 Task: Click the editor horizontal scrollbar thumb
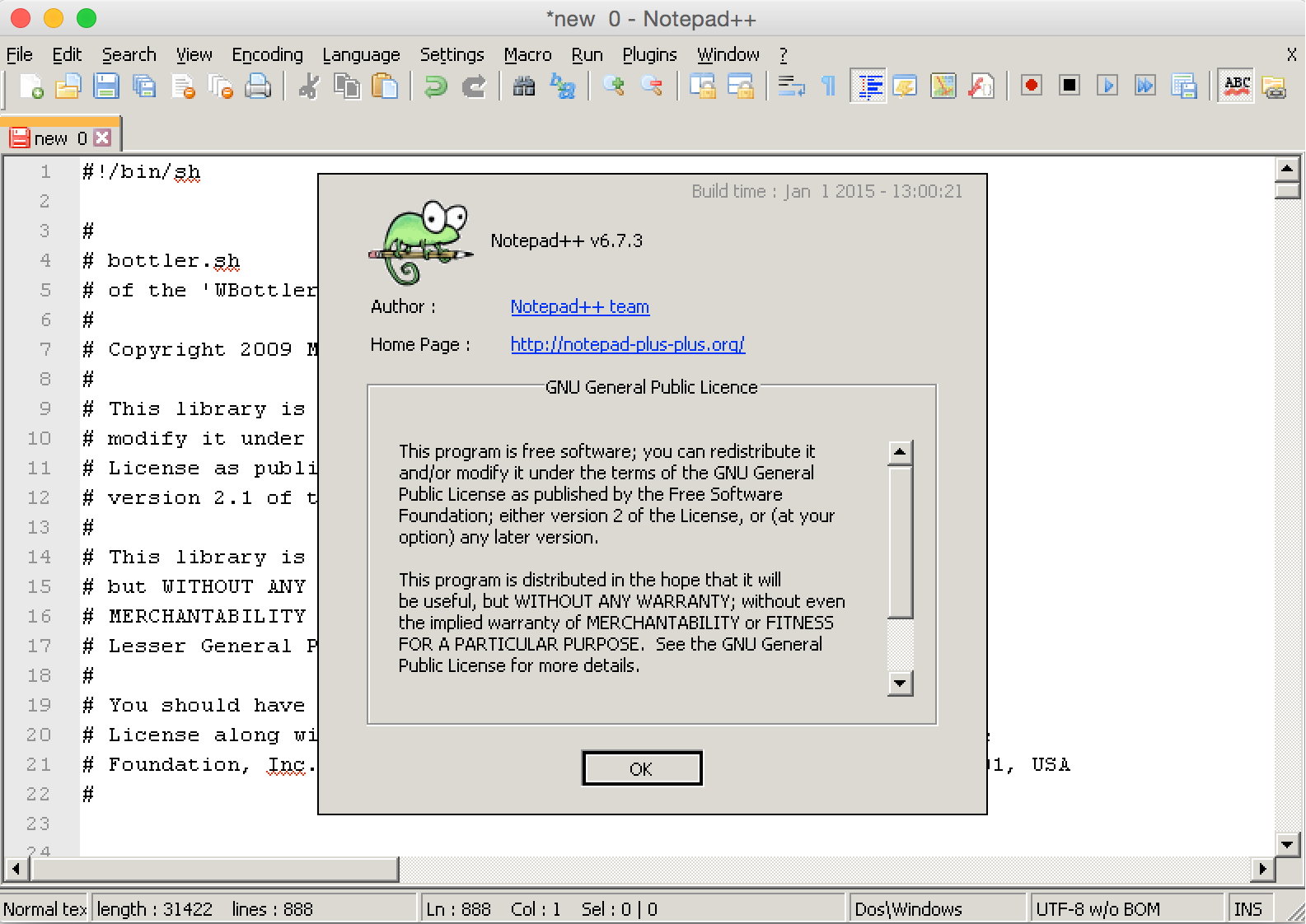214,869
